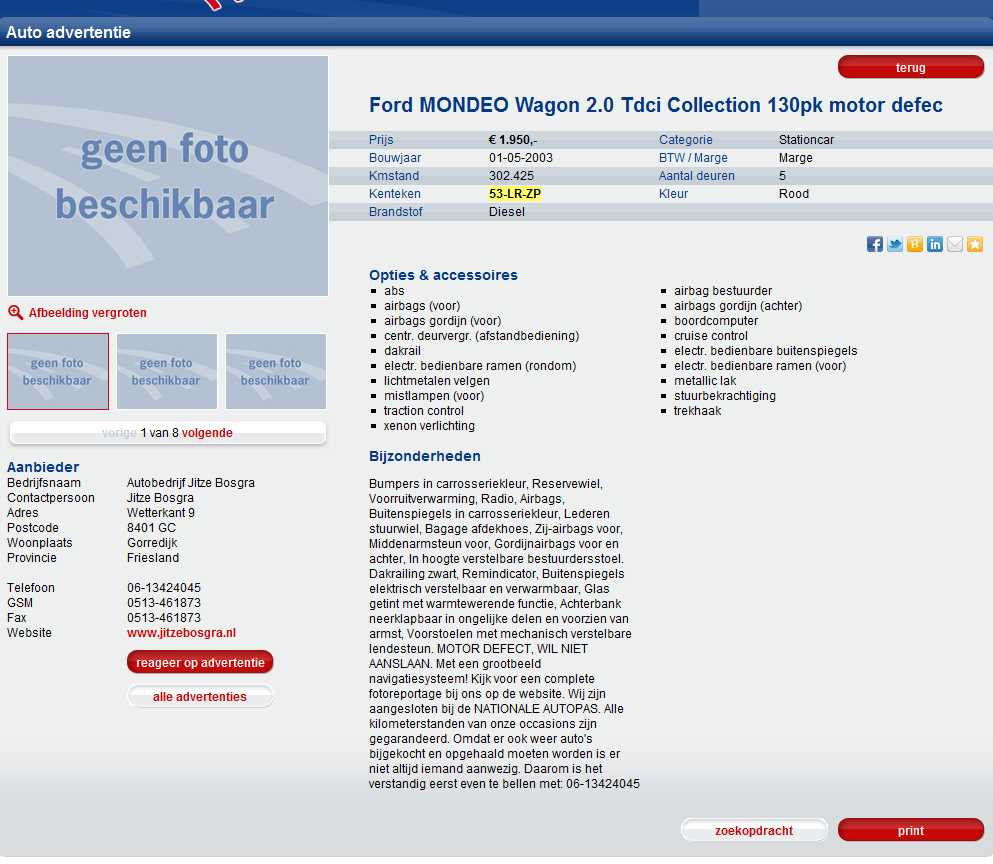Click the Brandstof value Diesel
993x864 pixels.
click(507, 212)
